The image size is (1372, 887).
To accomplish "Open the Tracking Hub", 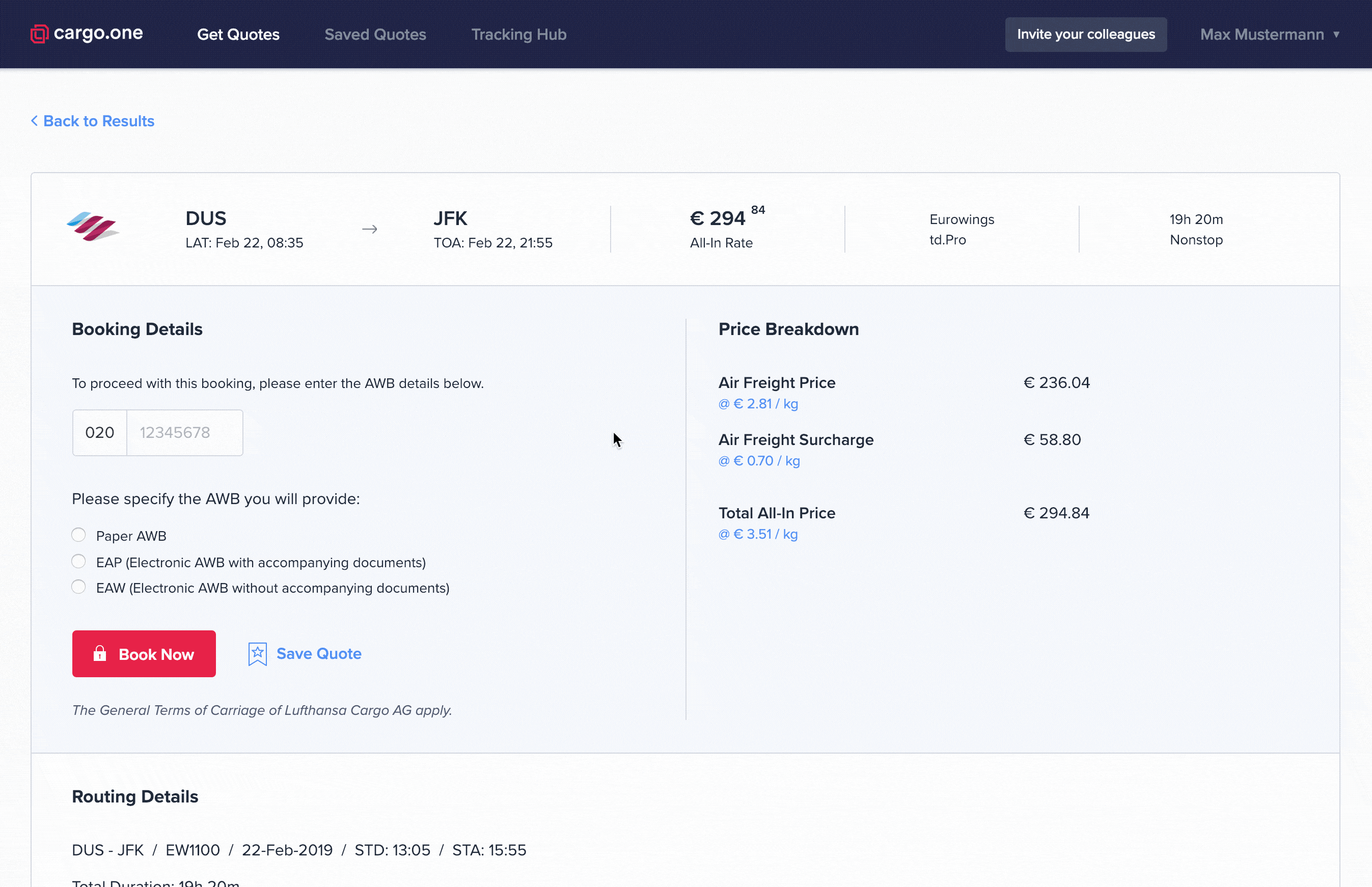I will pyautogui.click(x=518, y=34).
